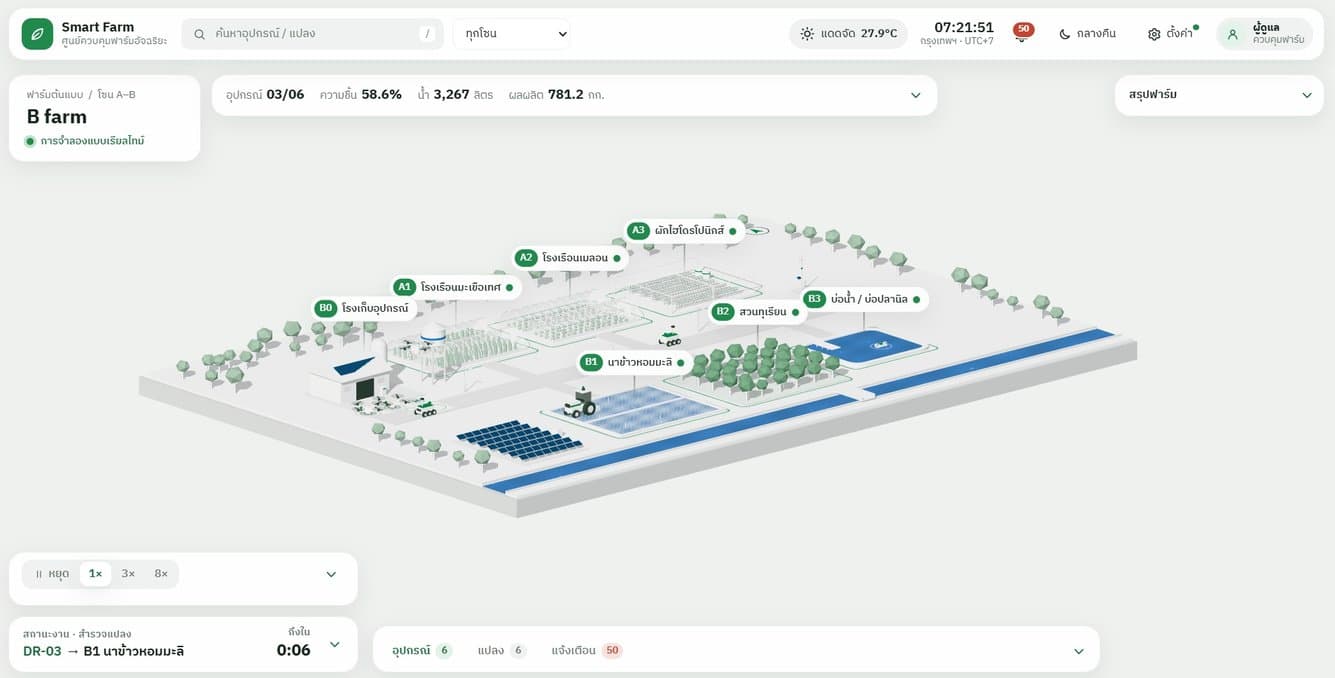Click the Smart Farm leaf logo

37,33
